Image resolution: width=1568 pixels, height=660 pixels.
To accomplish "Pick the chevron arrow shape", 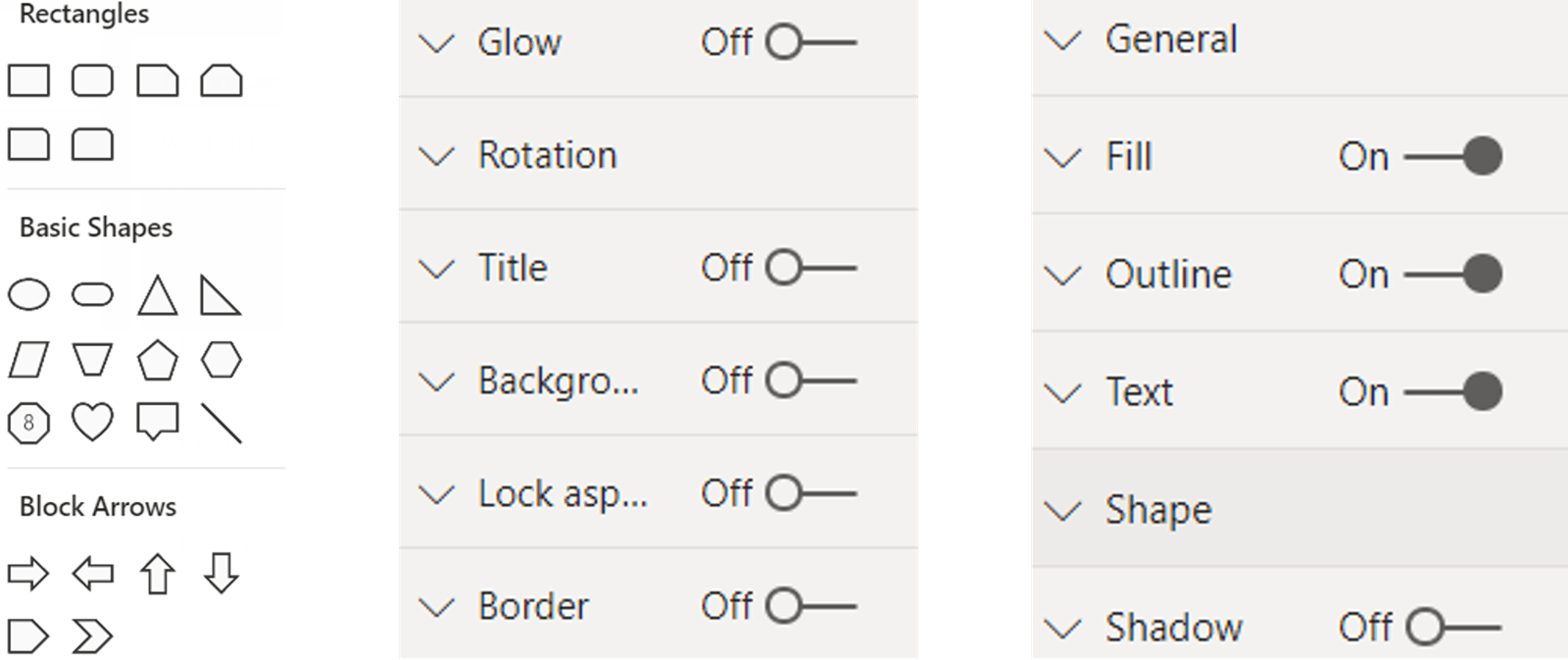I will (x=92, y=636).
